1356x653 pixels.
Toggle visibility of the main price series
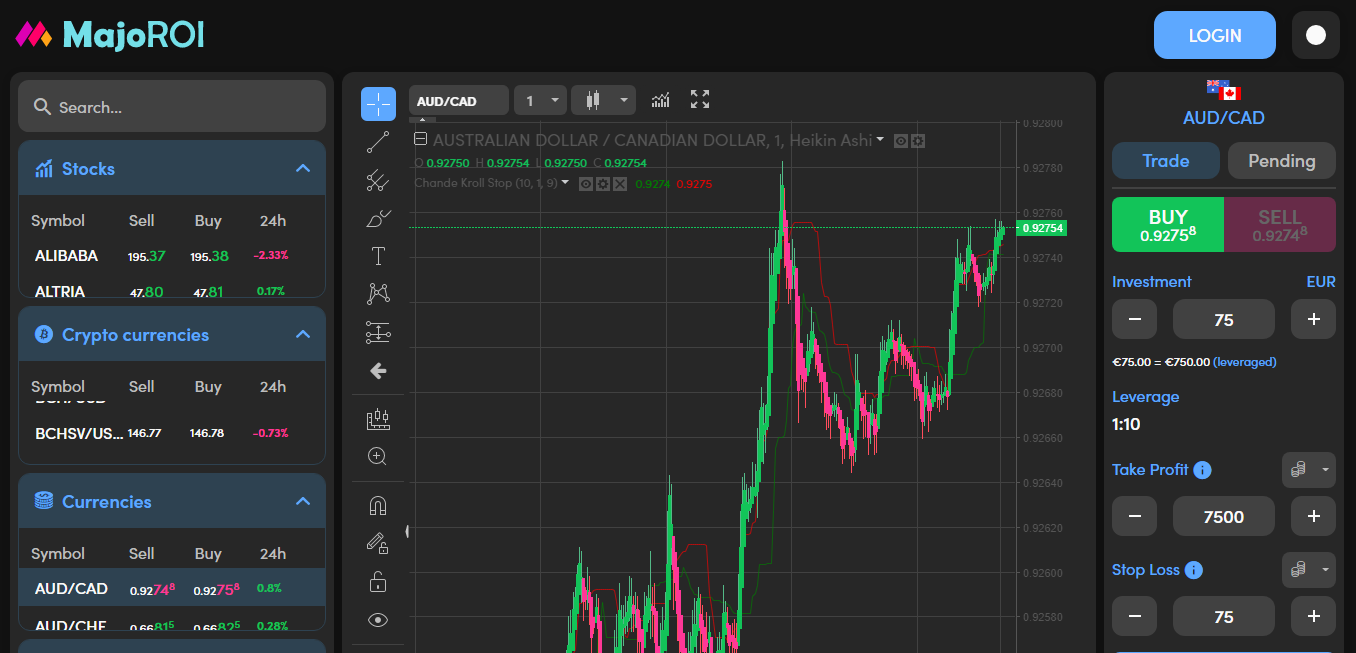tap(900, 141)
